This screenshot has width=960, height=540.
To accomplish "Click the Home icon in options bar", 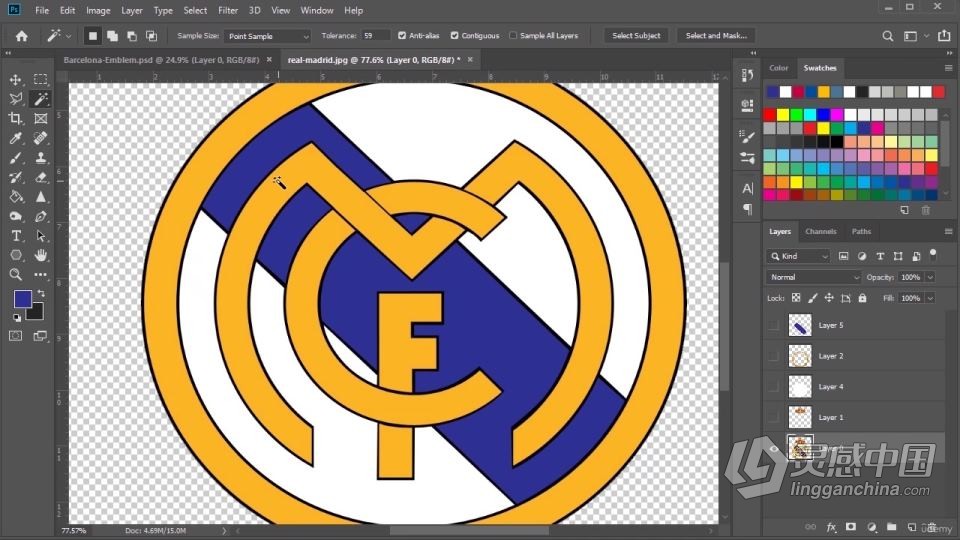I will tap(21, 36).
